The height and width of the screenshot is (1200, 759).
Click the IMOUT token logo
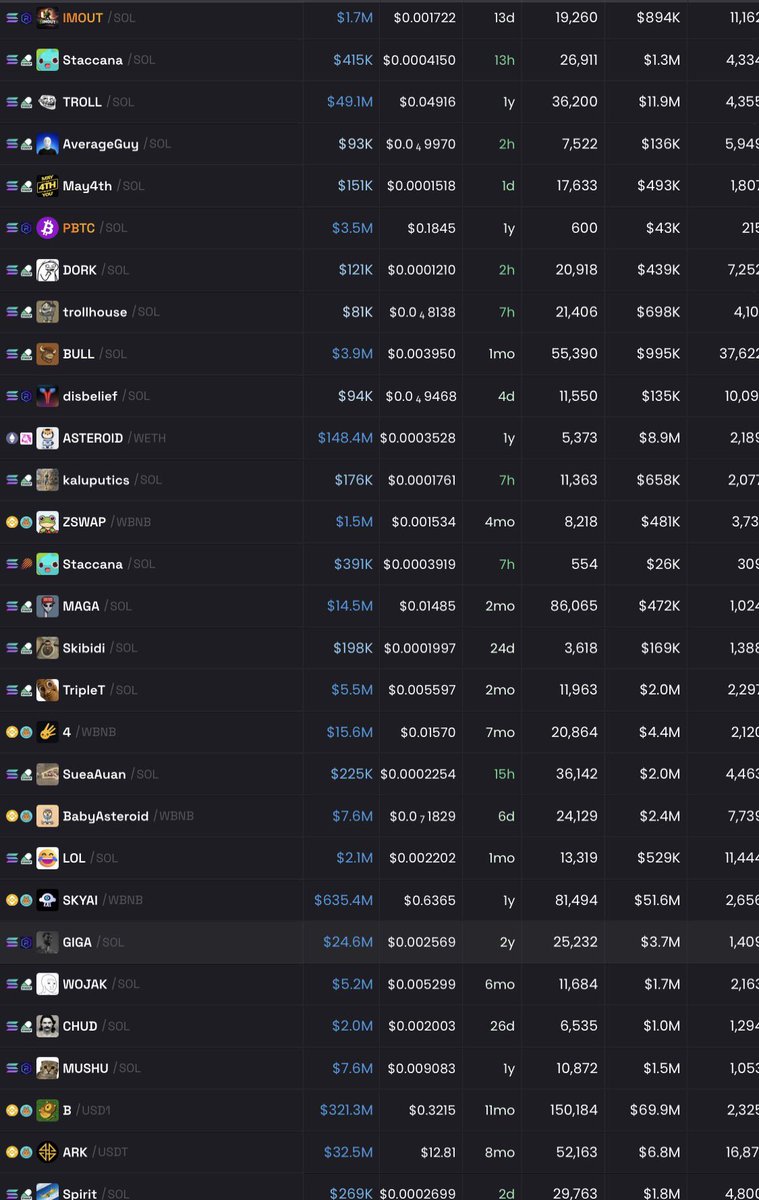click(47, 18)
